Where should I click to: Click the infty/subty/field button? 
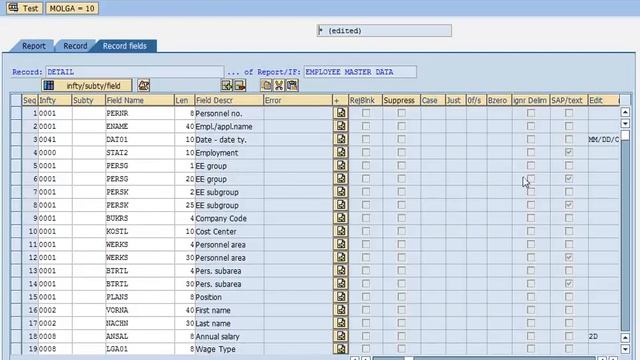coord(87,86)
